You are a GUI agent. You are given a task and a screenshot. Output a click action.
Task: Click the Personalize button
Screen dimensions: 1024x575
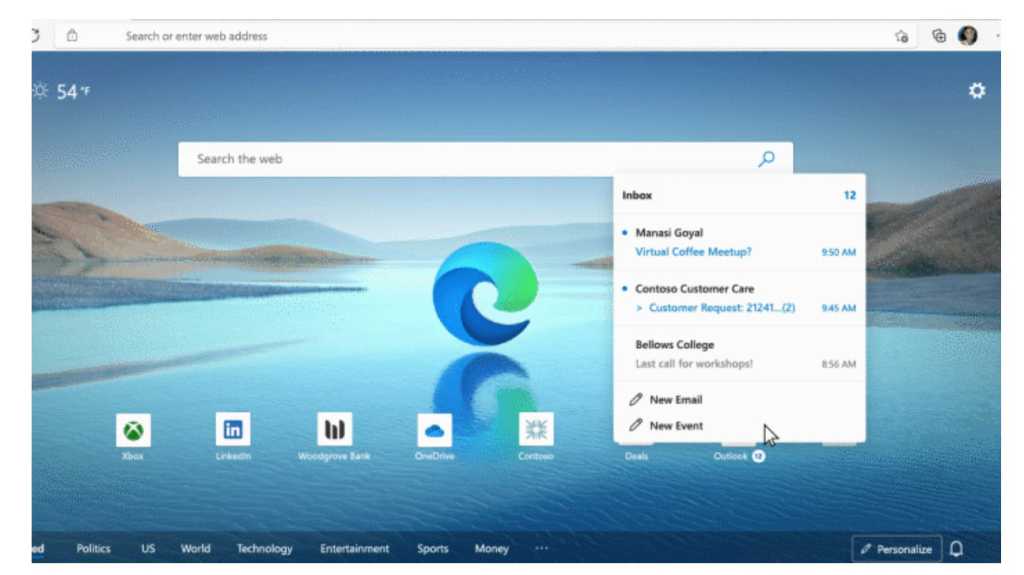pyautogui.click(x=897, y=549)
